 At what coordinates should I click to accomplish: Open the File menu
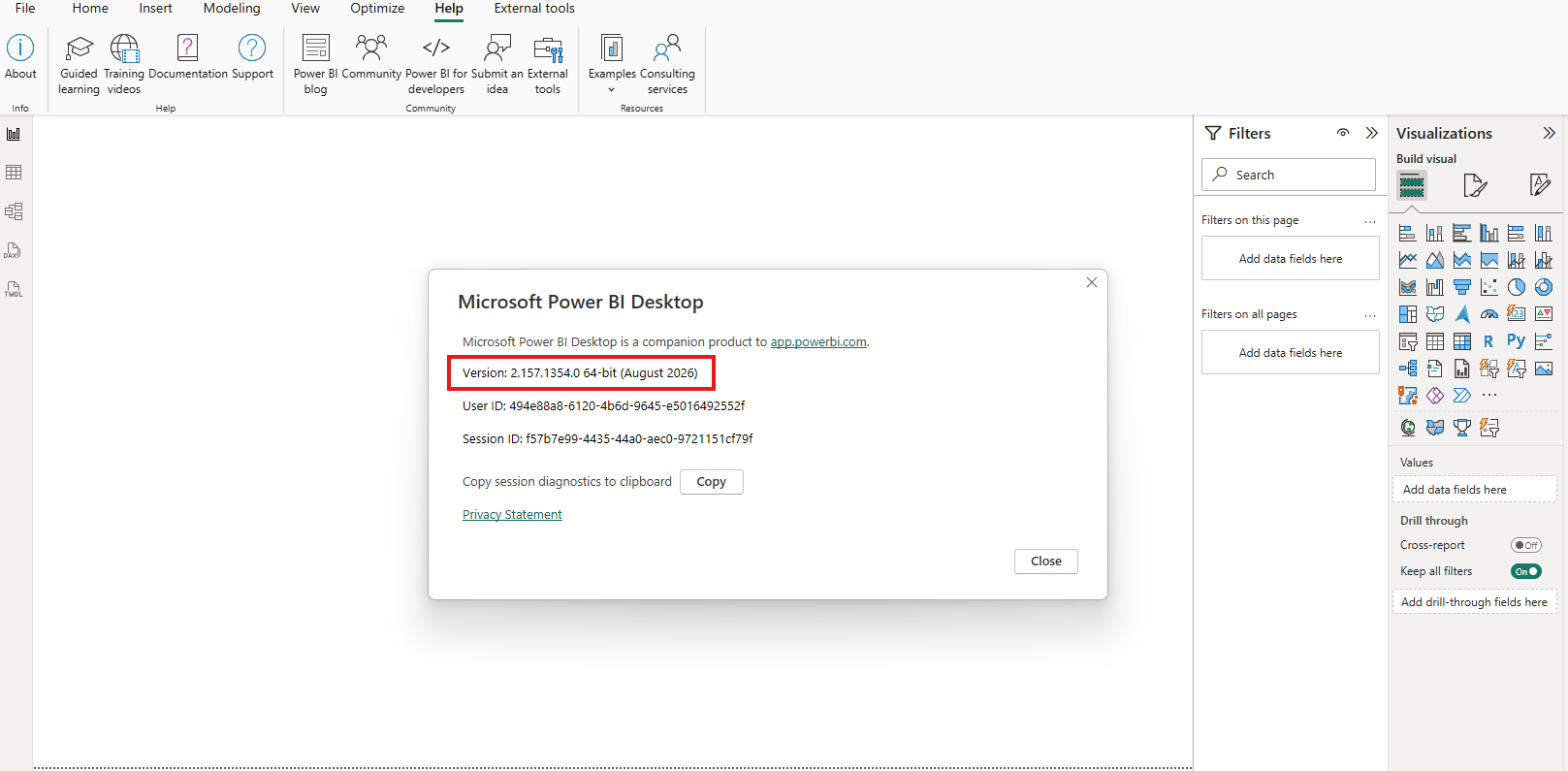tap(25, 9)
